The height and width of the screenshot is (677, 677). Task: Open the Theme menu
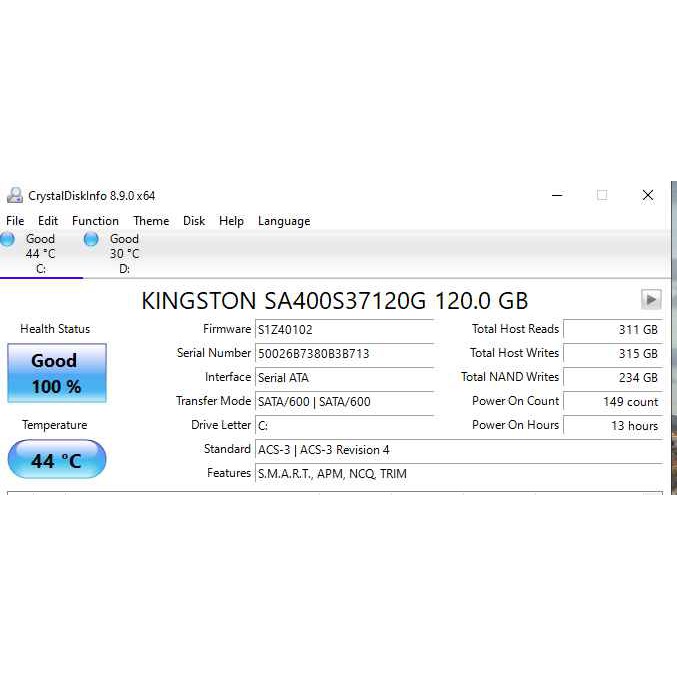(151, 221)
